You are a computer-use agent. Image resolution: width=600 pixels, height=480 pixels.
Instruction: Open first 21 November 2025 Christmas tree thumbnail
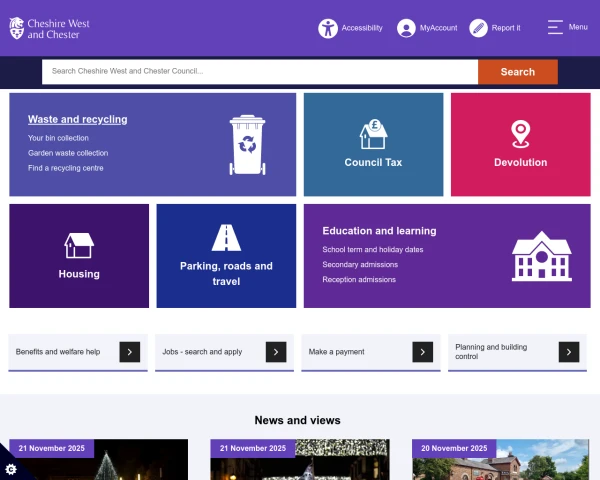(99, 459)
